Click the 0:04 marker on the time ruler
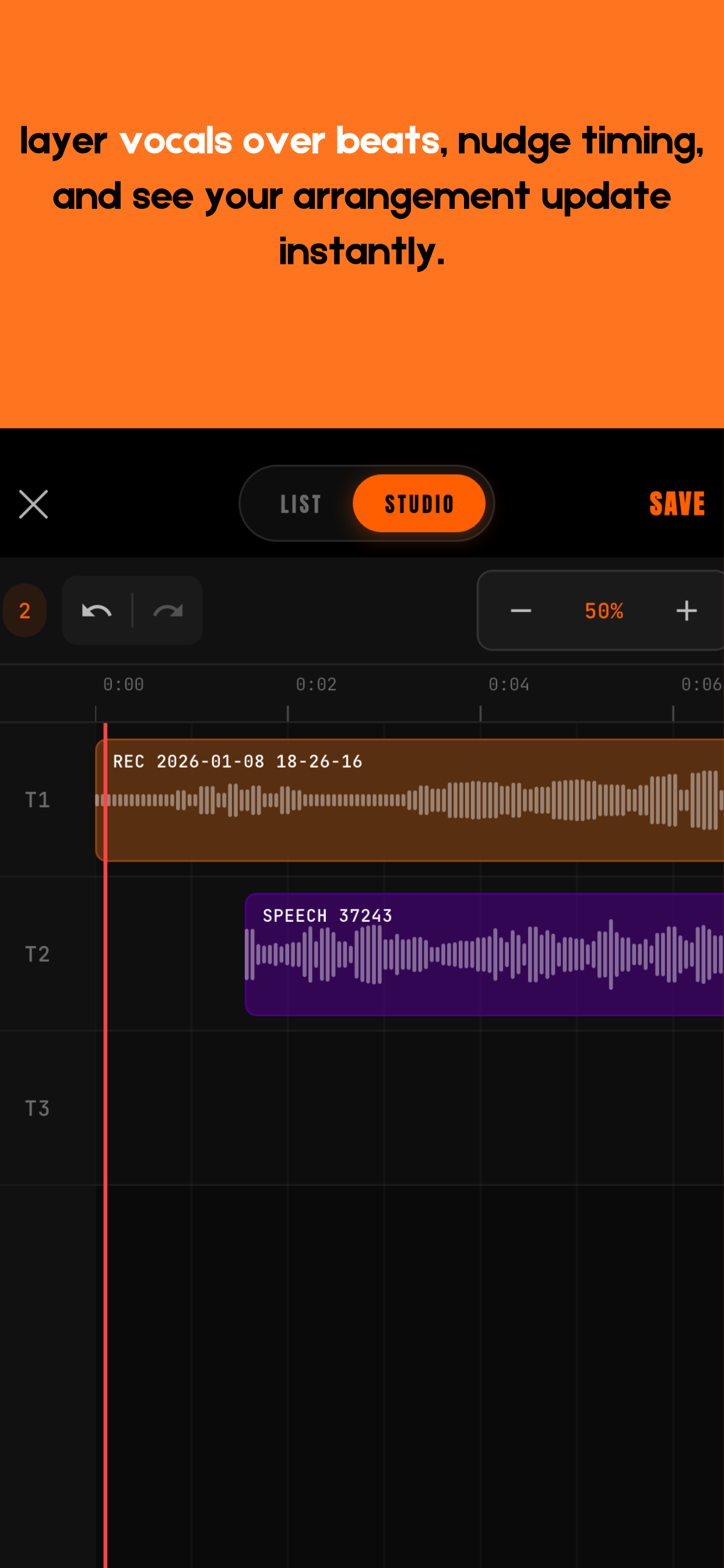 pos(509,685)
